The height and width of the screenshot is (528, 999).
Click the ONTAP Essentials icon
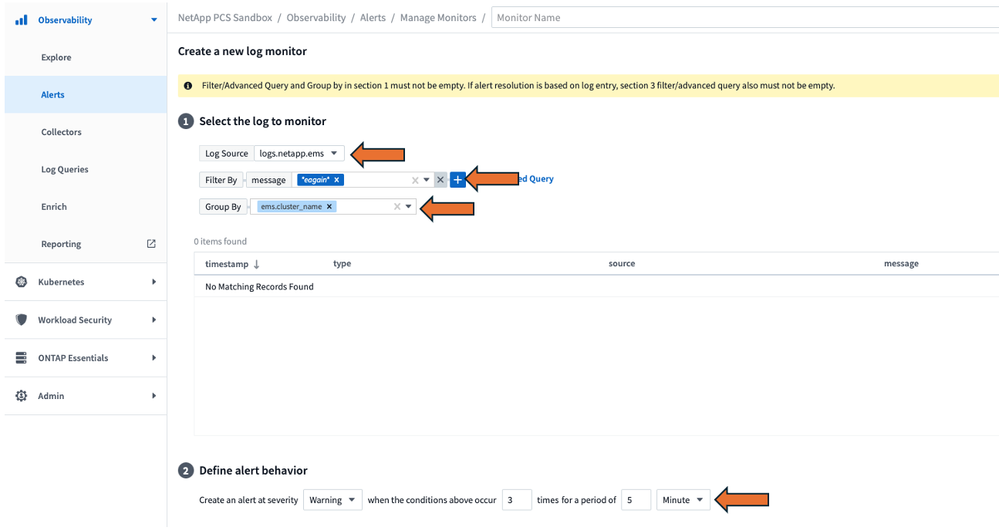tap(21, 358)
